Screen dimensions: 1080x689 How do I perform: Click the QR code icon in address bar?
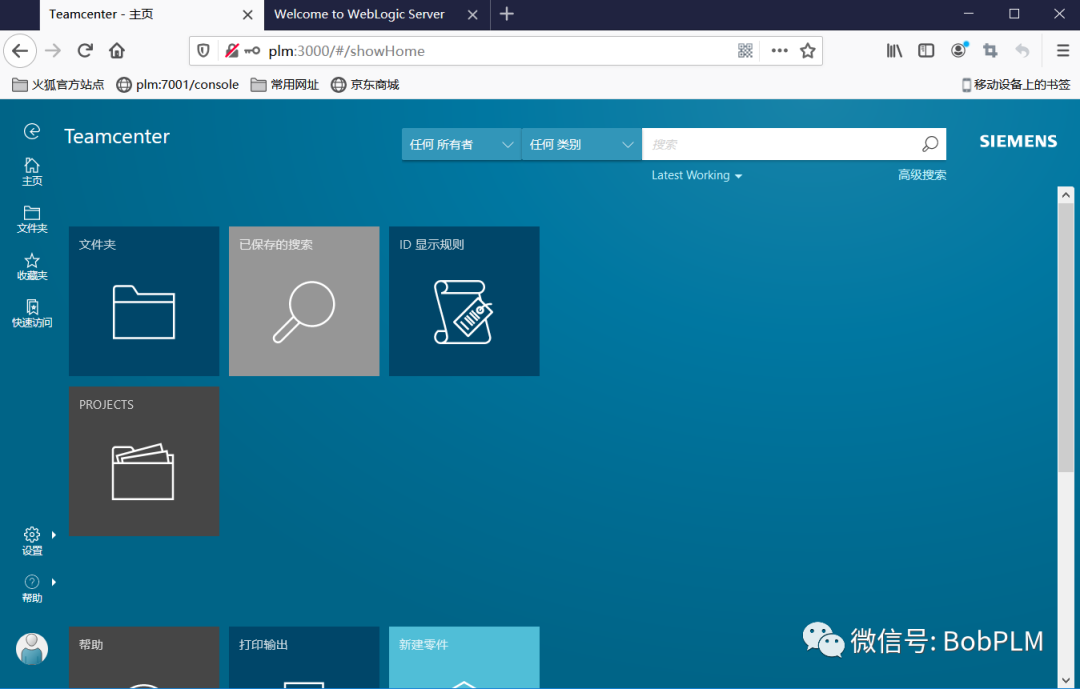(x=745, y=50)
